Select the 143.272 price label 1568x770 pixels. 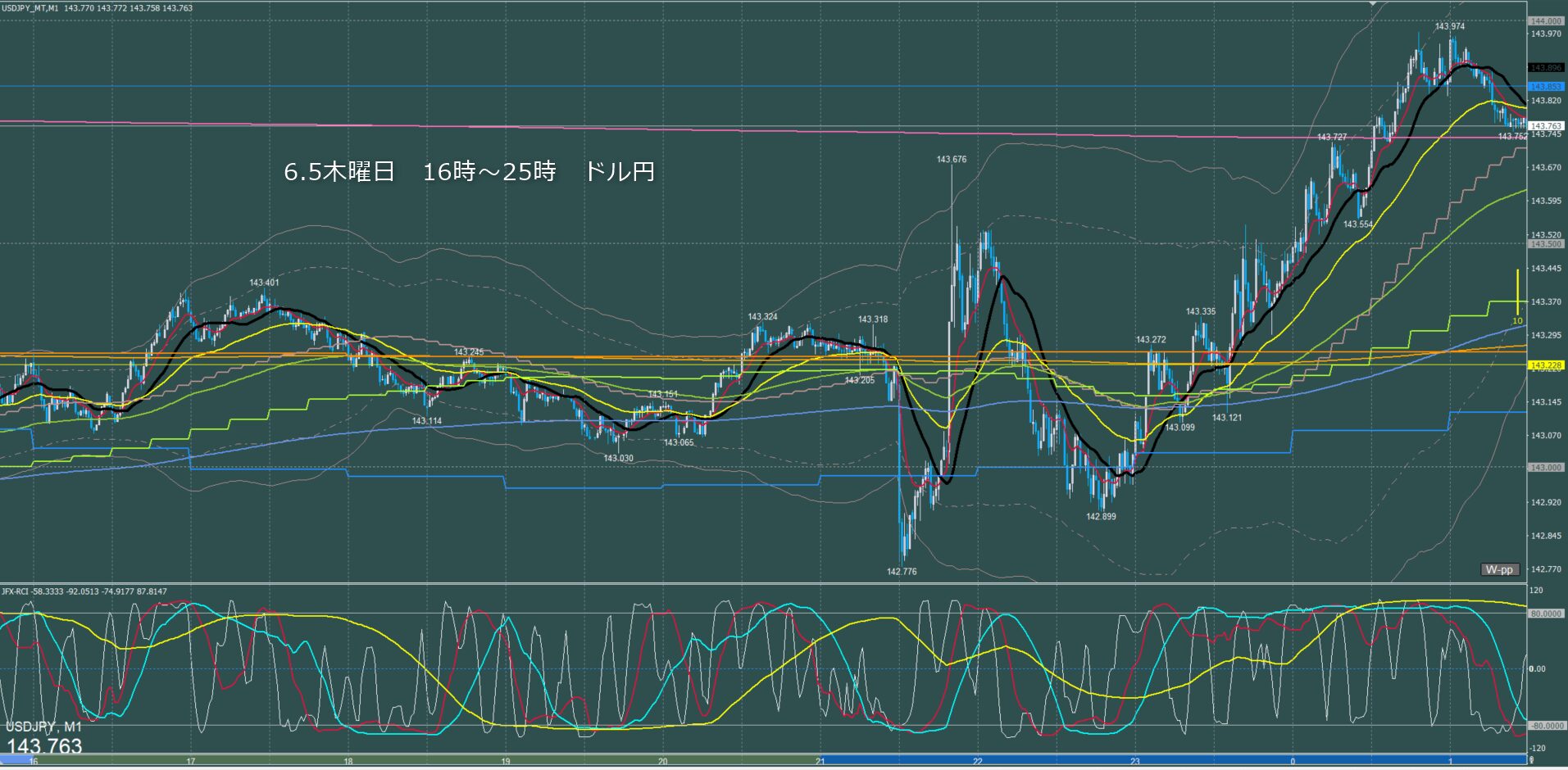[x=1151, y=340]
